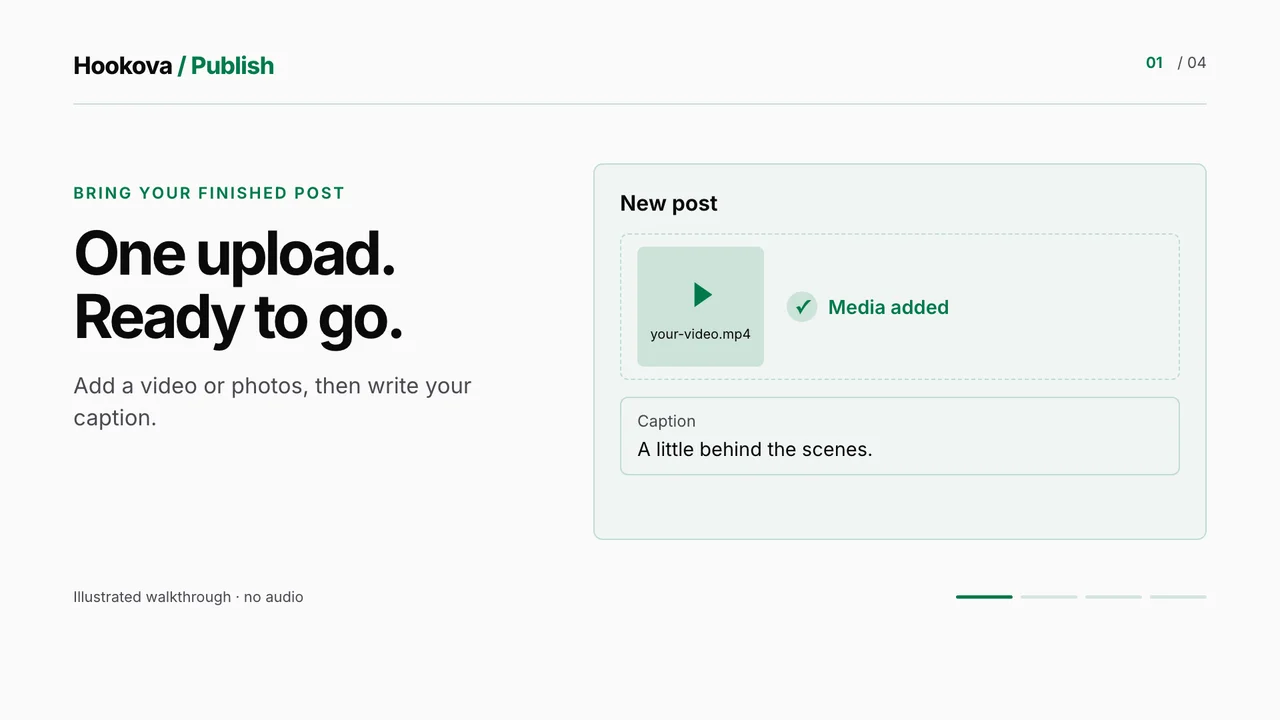Click the "BRING YOUR FINISHED POST" label
This screenshot has width=1280, height=720.
[209, 193]
